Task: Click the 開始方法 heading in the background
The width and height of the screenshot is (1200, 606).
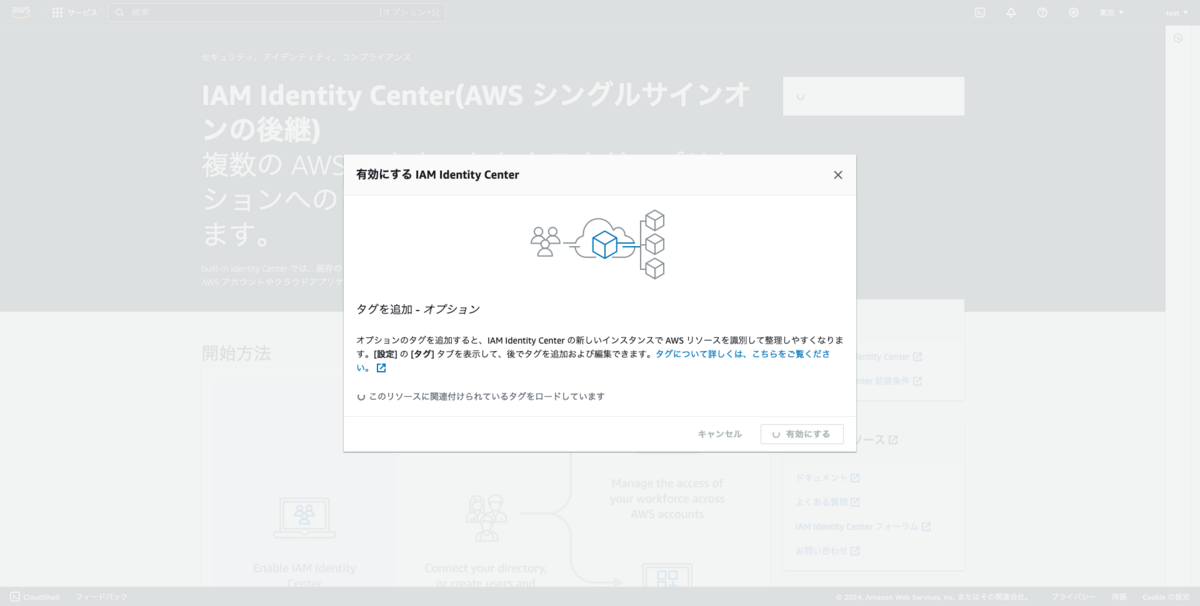Action: click(x=236, y=353)
